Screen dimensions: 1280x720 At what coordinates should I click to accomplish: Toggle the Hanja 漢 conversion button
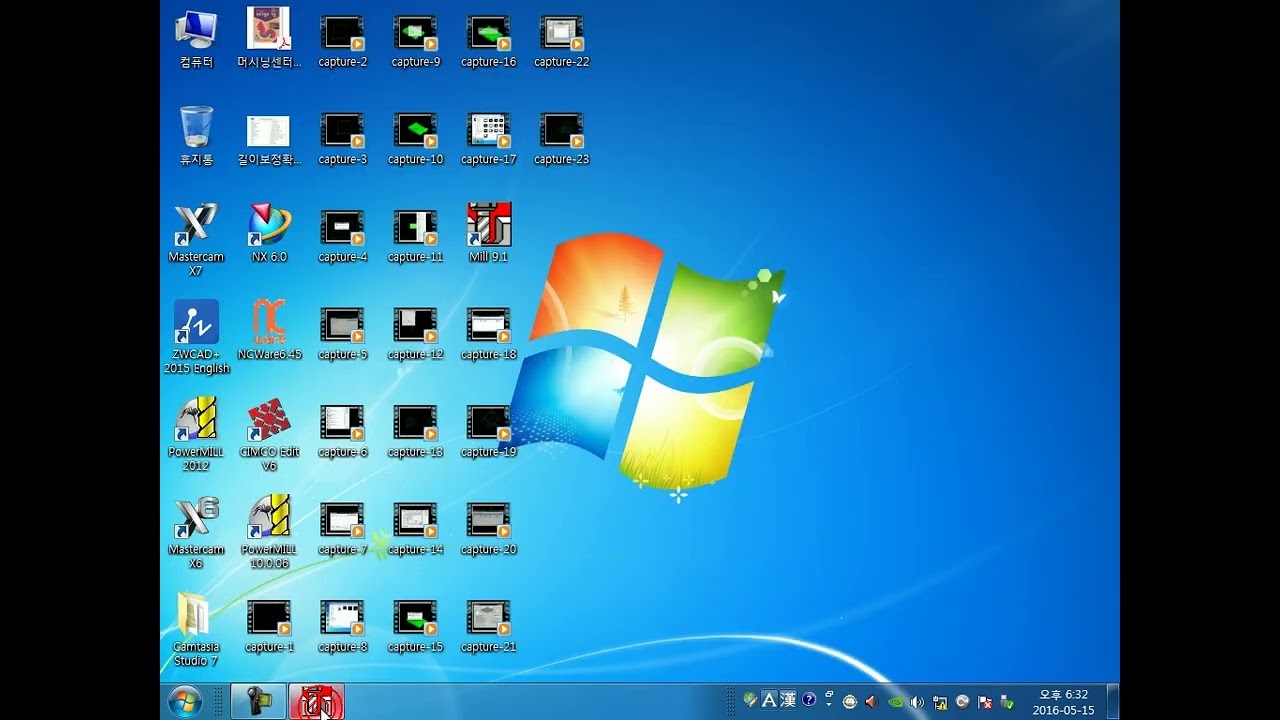click(788, 700)
